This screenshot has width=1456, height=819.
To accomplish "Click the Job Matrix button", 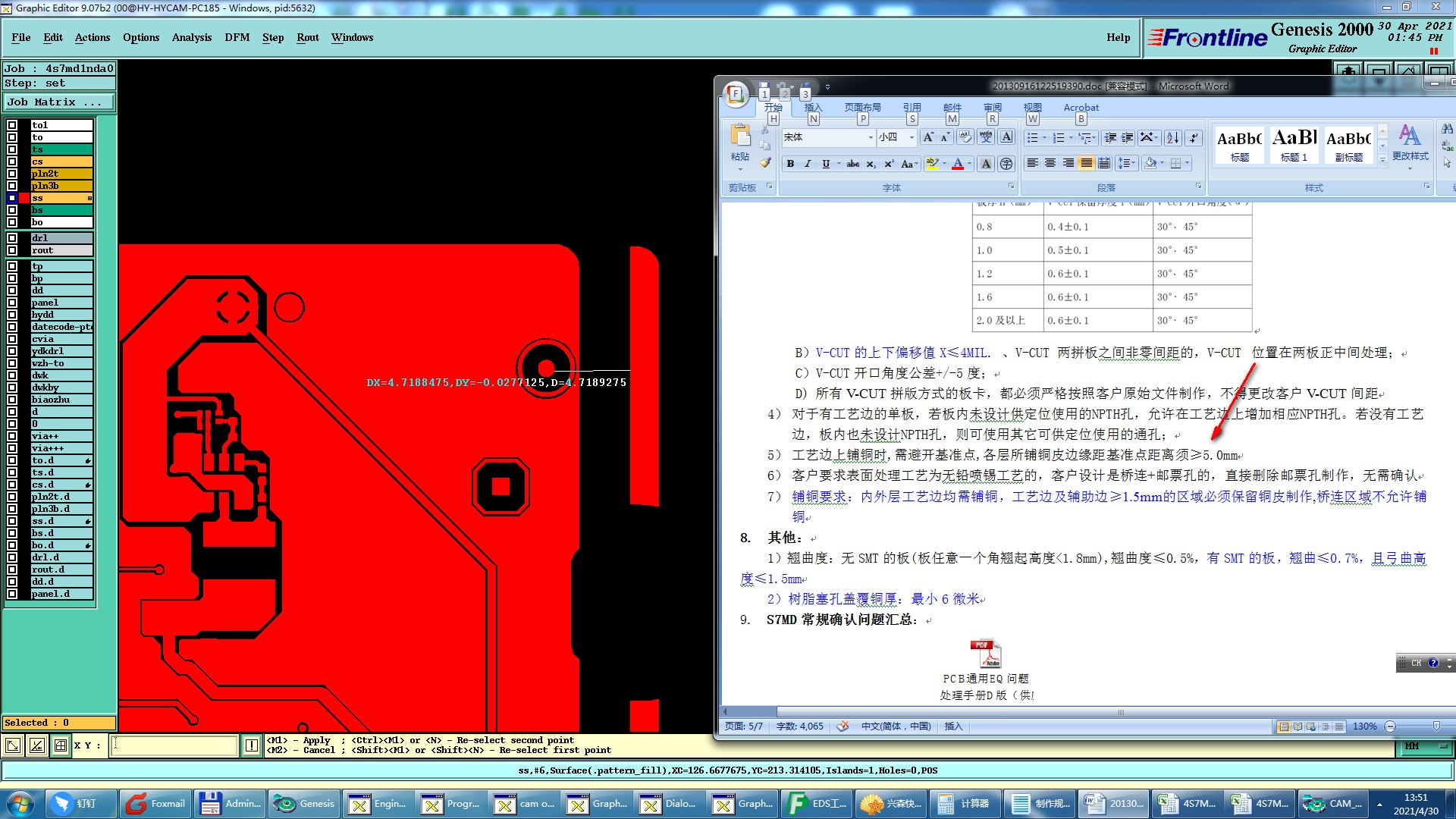I will [58, 102].
